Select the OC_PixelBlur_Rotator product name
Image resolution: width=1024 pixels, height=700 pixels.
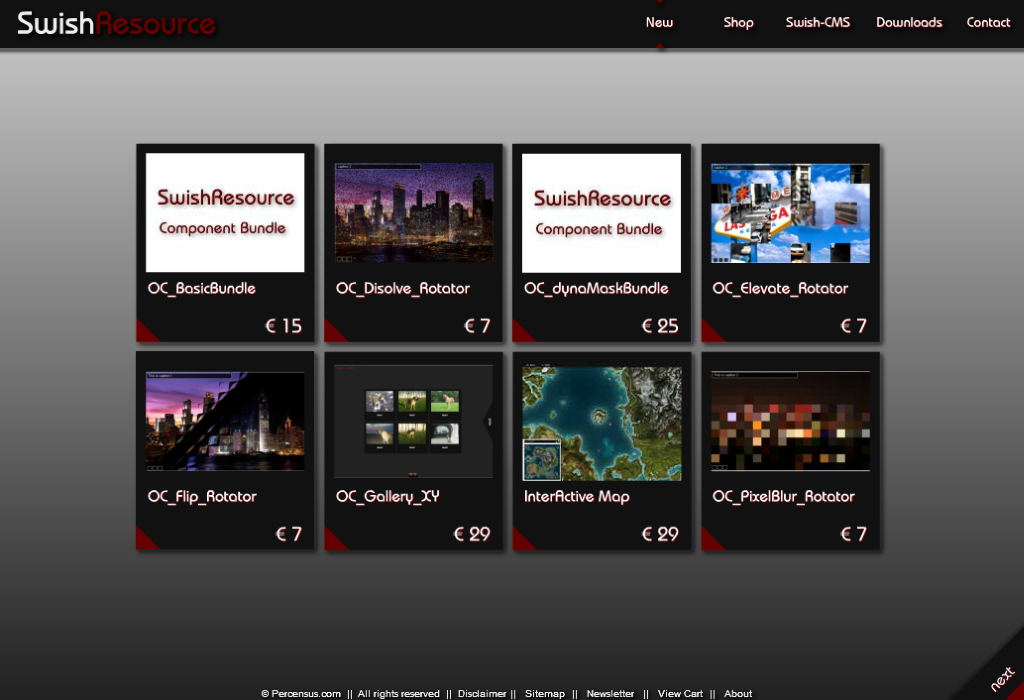[784, 497]
